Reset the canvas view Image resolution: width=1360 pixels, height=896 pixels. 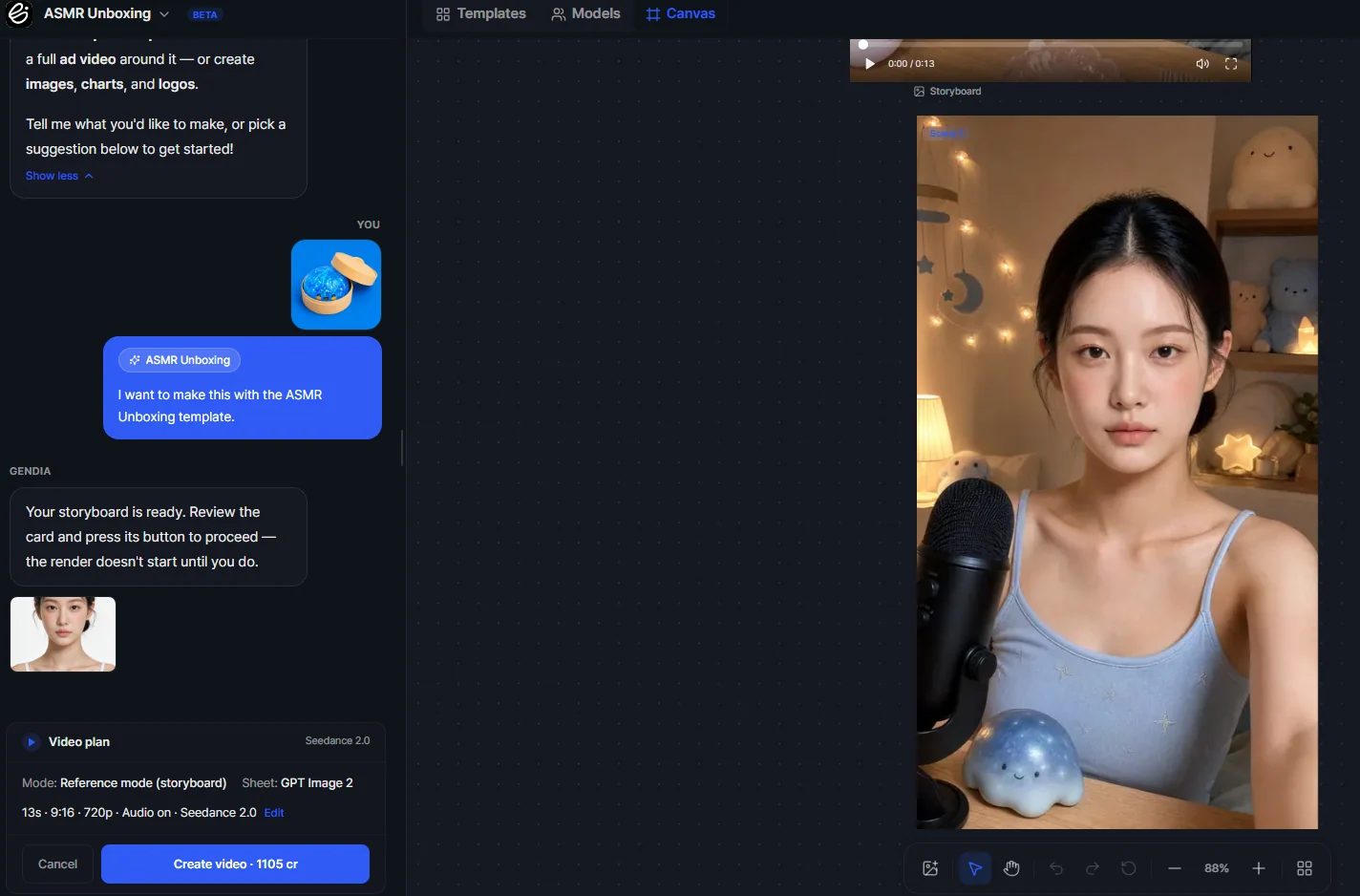tap(1129, 868)
